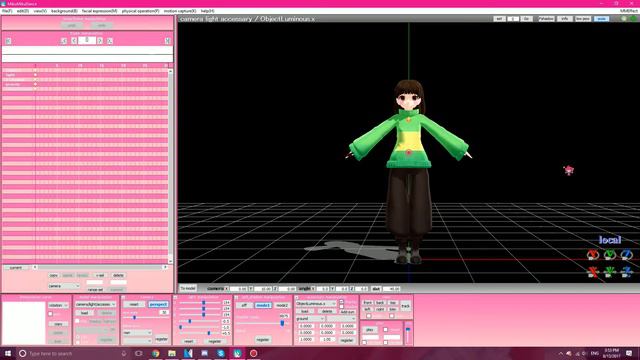Toggle the checkbox in interpolation curve panel
This screenshot has height=360, width=640.
[51, 314]
